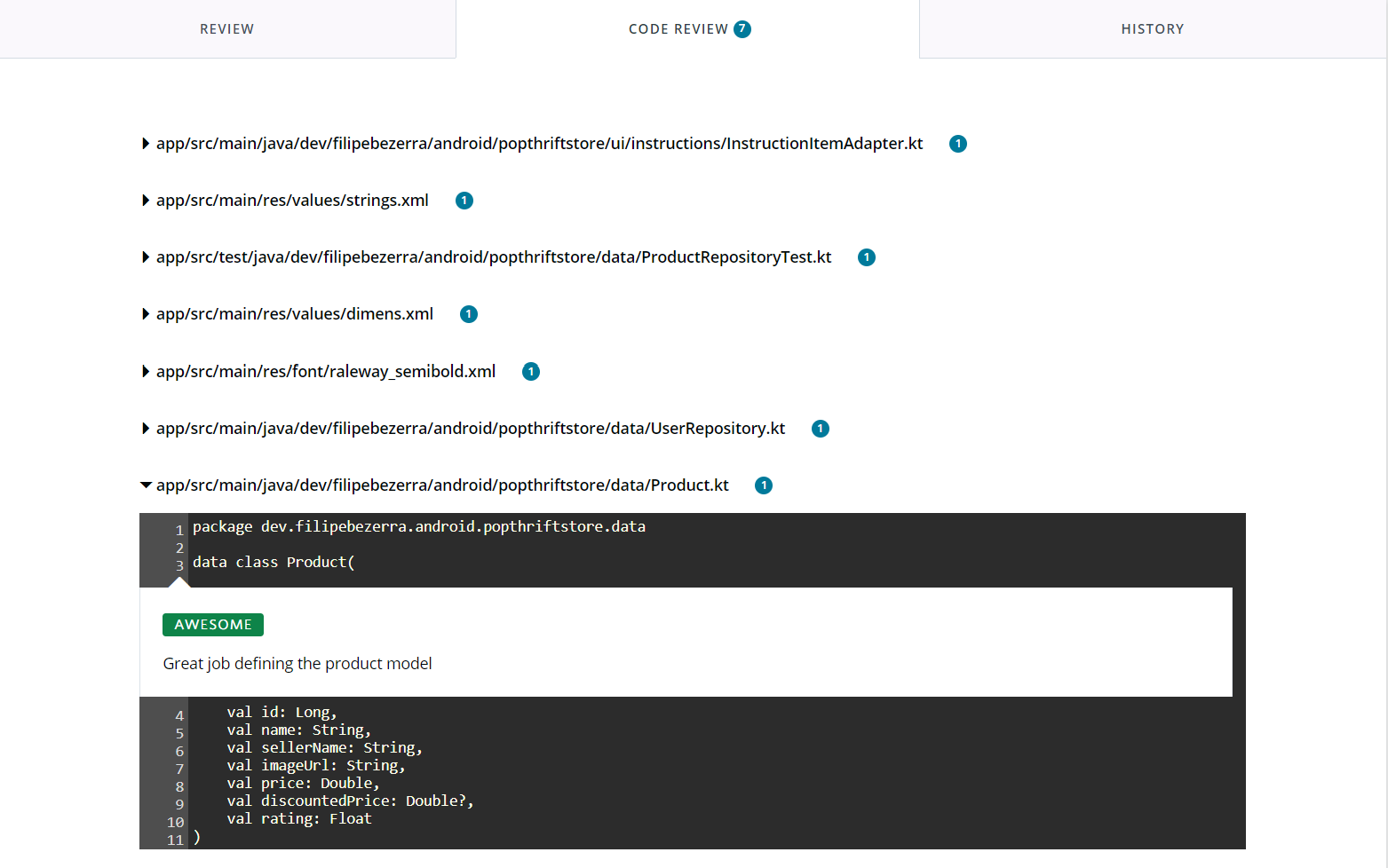This screenshot has width=1388, height=868.
Task: Expand raleway_semibold.xml file arrow
Action: coord(146,372)
